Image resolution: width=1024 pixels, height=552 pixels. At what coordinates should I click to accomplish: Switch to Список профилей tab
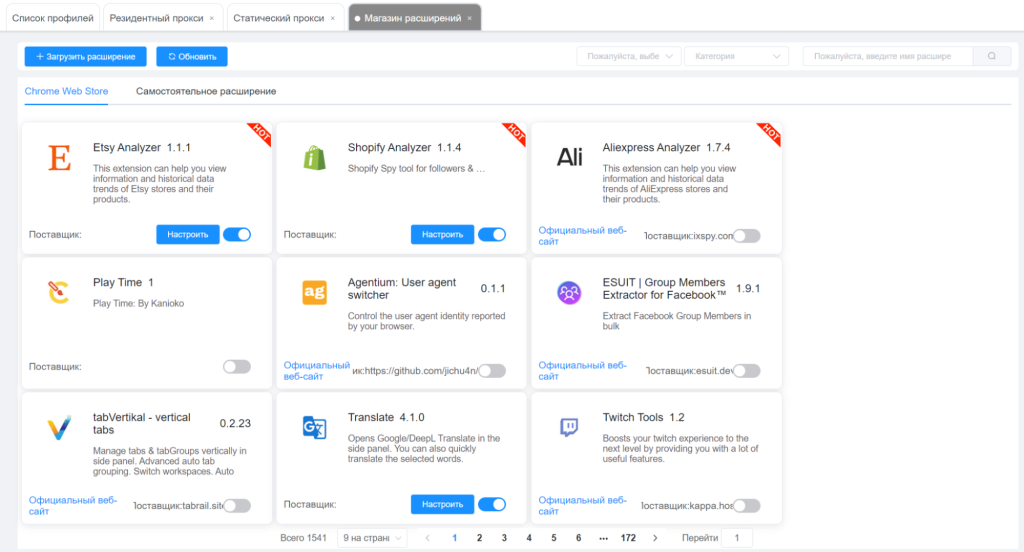tap(52, 18)
